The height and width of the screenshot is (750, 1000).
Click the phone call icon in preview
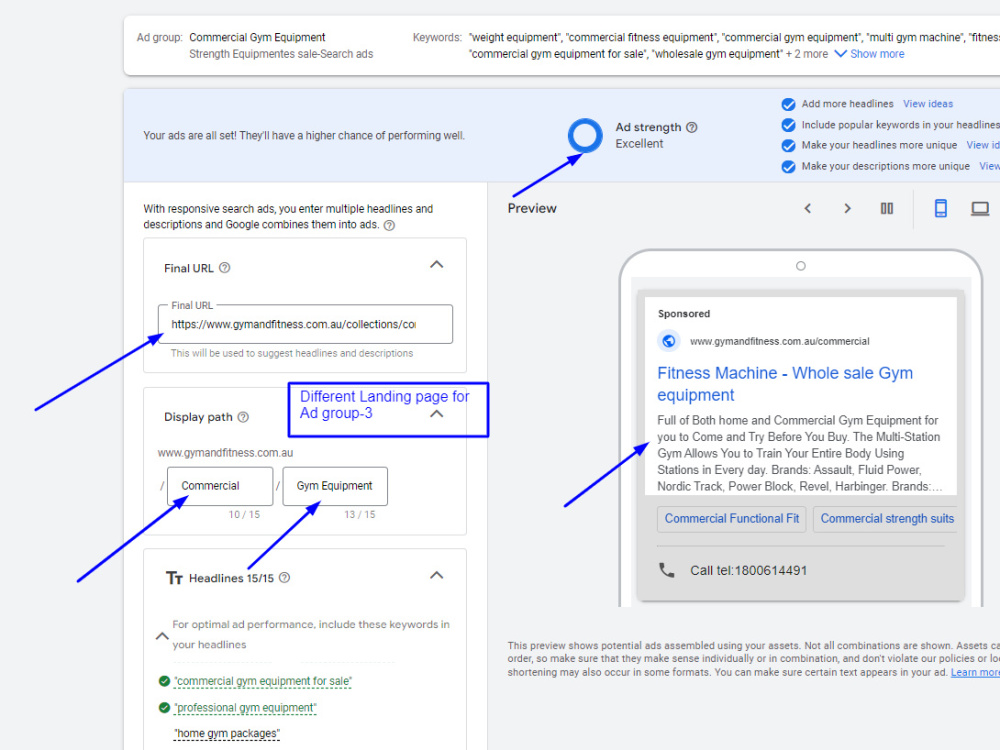point(666,570)
